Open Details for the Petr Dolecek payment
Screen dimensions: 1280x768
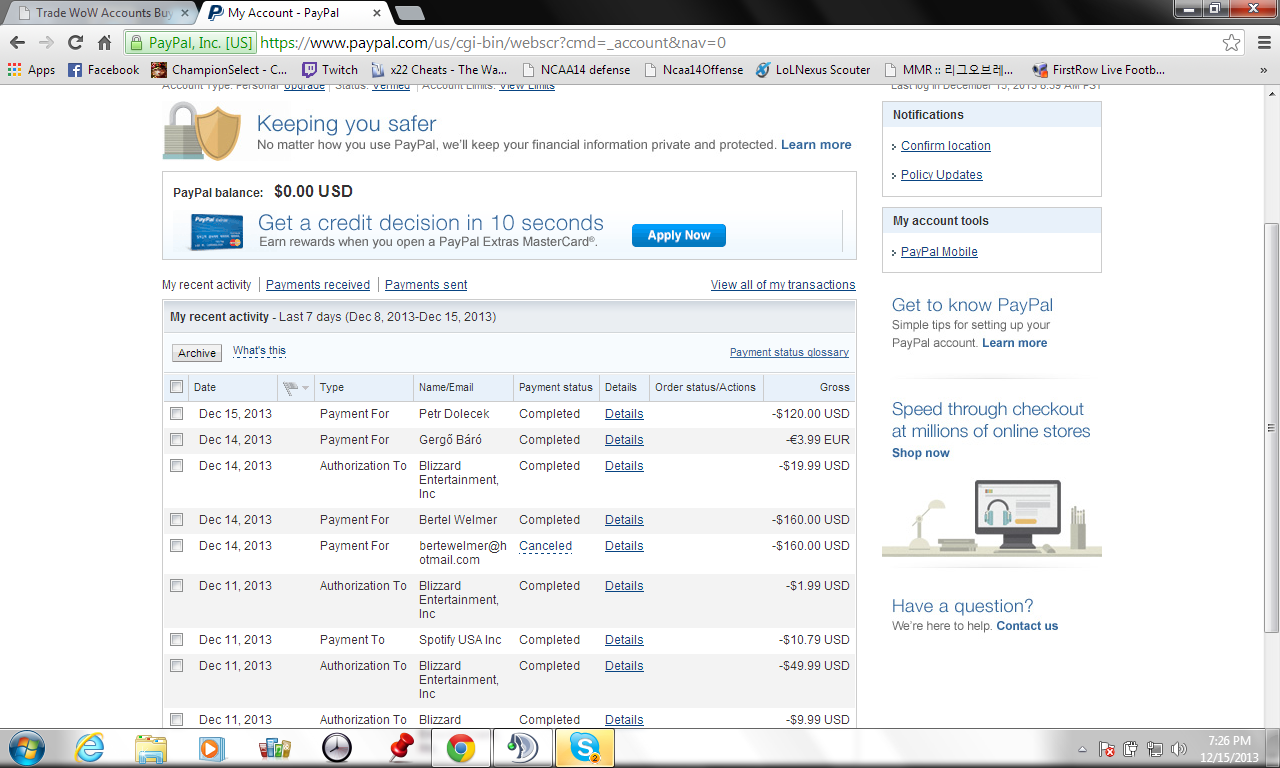click(624, 414)
